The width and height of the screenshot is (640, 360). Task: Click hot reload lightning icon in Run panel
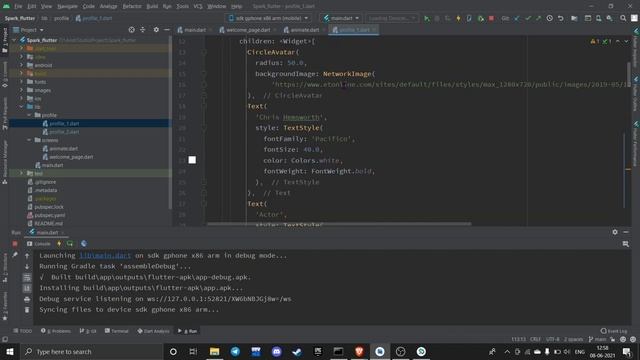coord(59,244)
